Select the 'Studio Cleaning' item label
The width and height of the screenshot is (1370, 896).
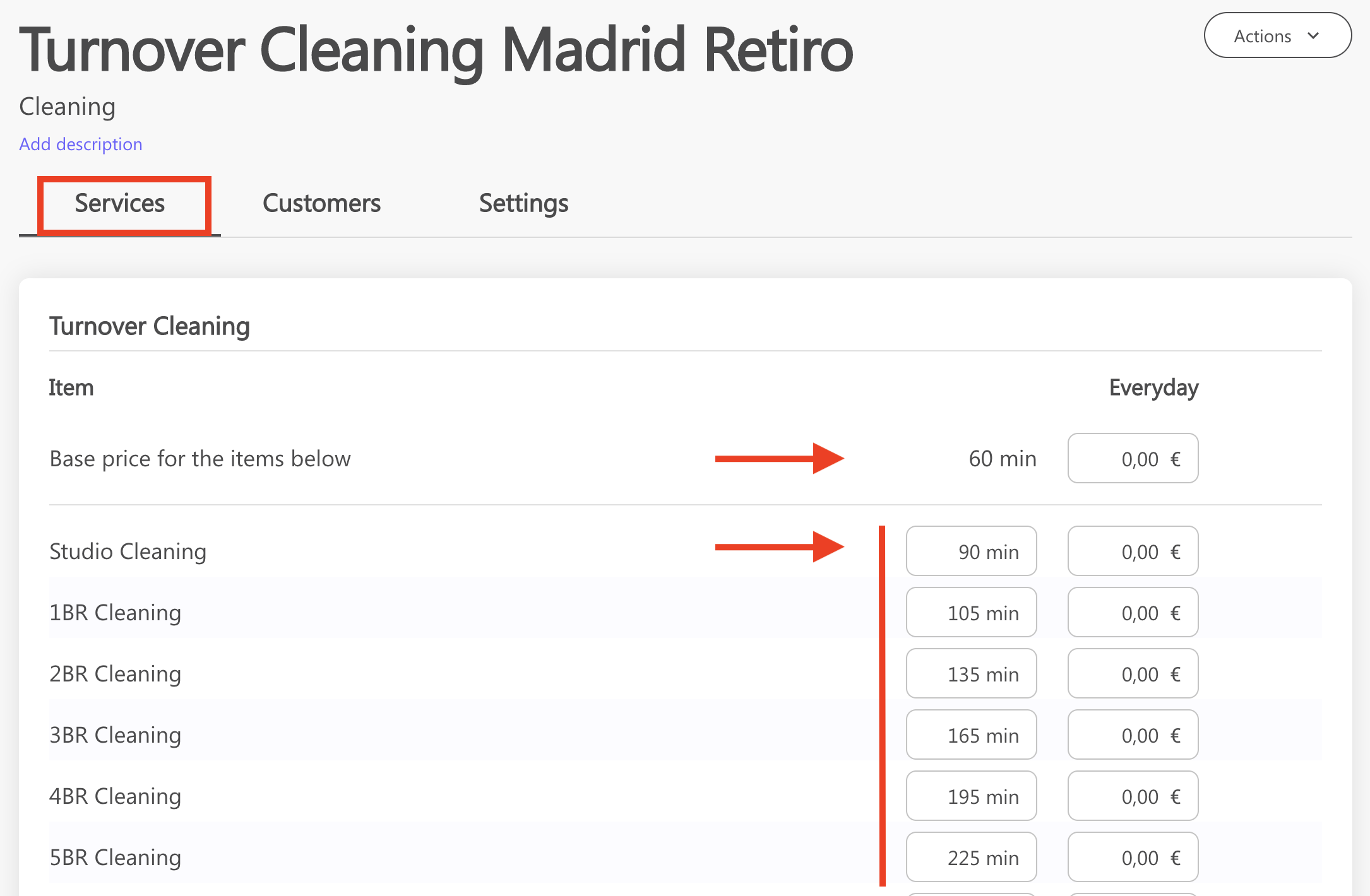(128, 551)
